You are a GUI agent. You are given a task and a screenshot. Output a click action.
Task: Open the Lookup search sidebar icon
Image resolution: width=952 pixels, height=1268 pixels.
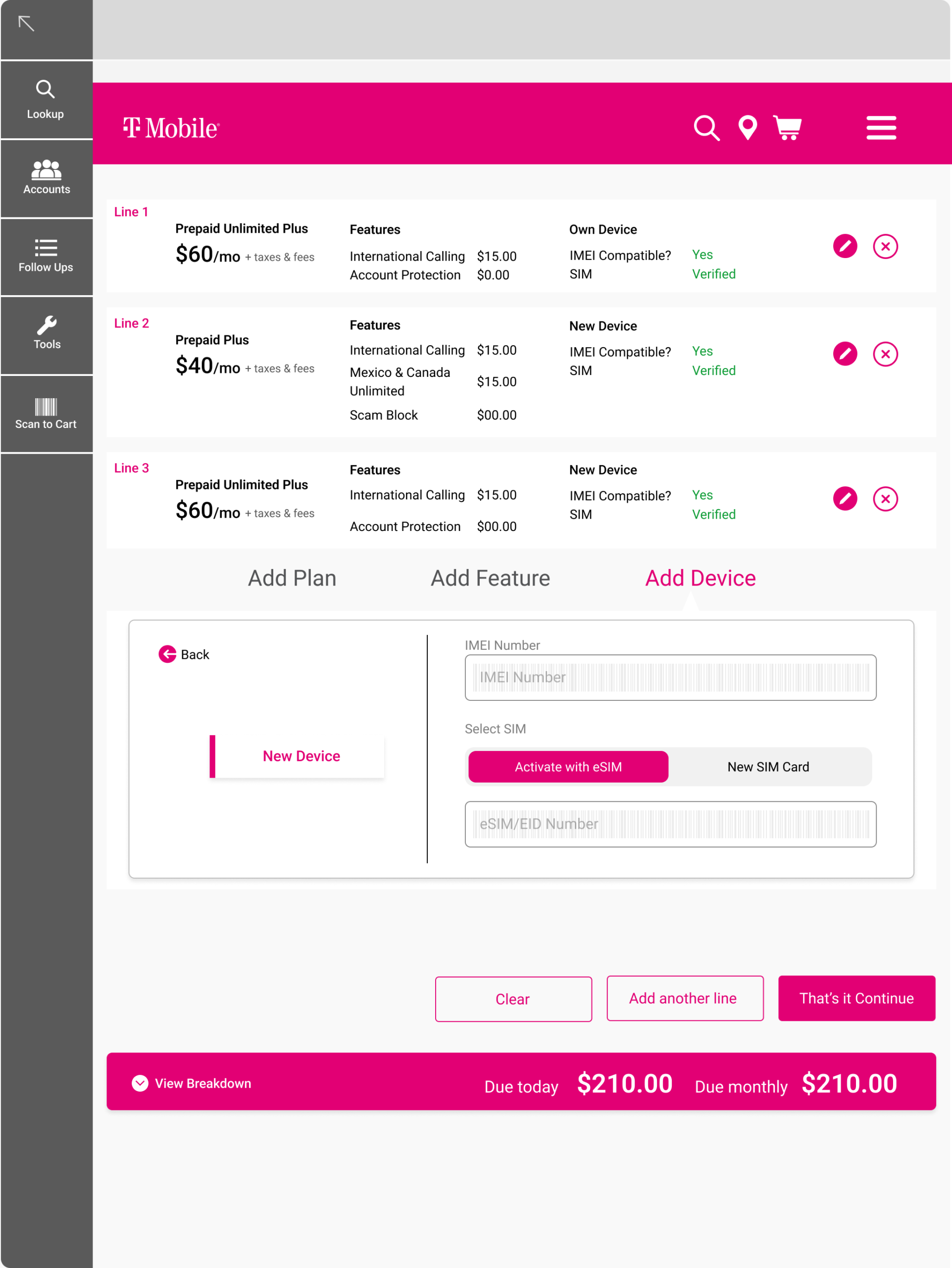(46, 99)
